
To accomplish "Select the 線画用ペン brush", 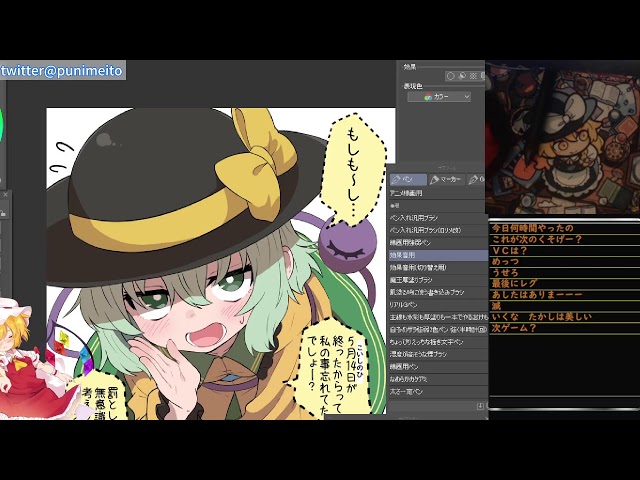I will click(437, 367).
